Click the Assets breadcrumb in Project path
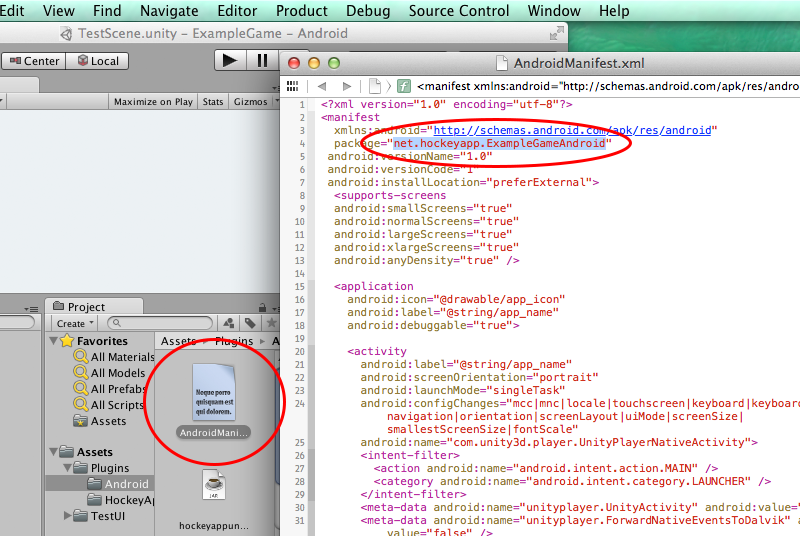This screenshot has width=800, height=536. (179, 341)
